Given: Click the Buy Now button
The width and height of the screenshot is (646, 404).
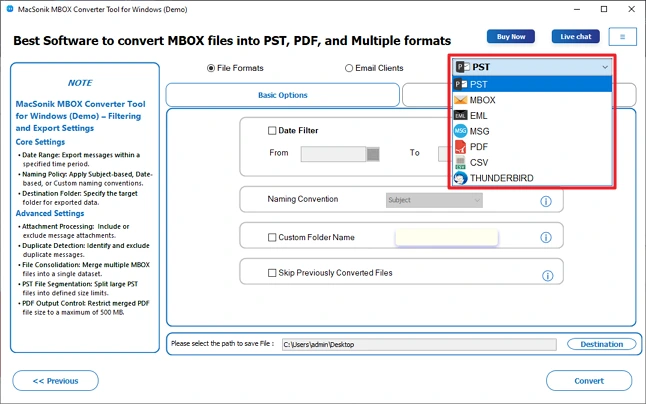Looking at the screenshot, I should click(x=511, y=37).
